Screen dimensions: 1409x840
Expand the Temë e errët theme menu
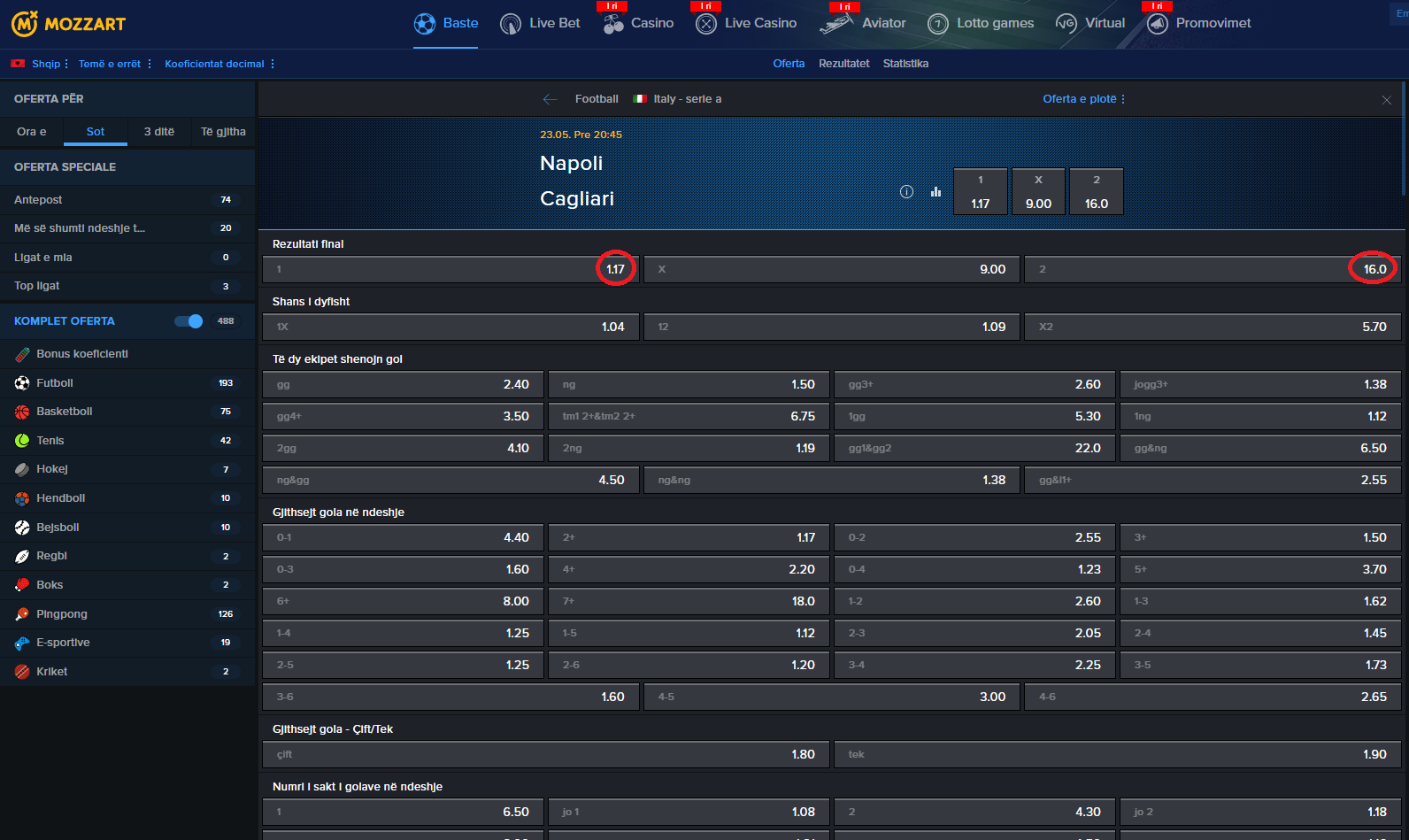tap(114, 64)
